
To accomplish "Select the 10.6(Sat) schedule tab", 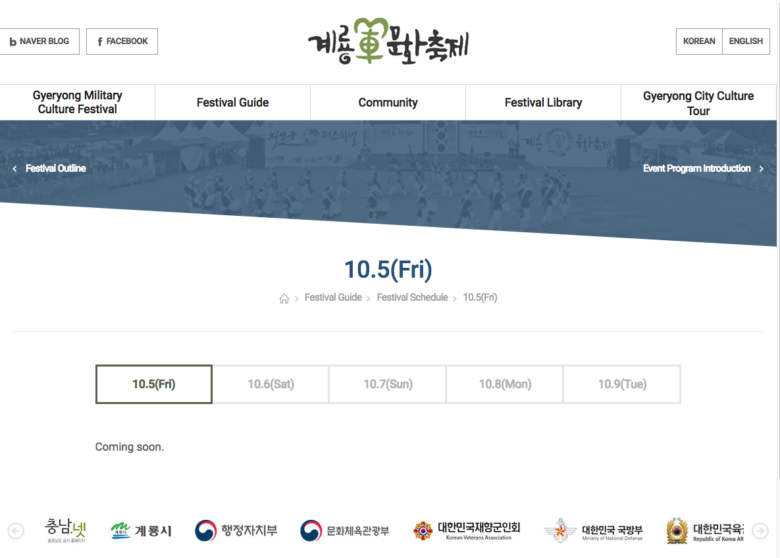I will [271, 384].
